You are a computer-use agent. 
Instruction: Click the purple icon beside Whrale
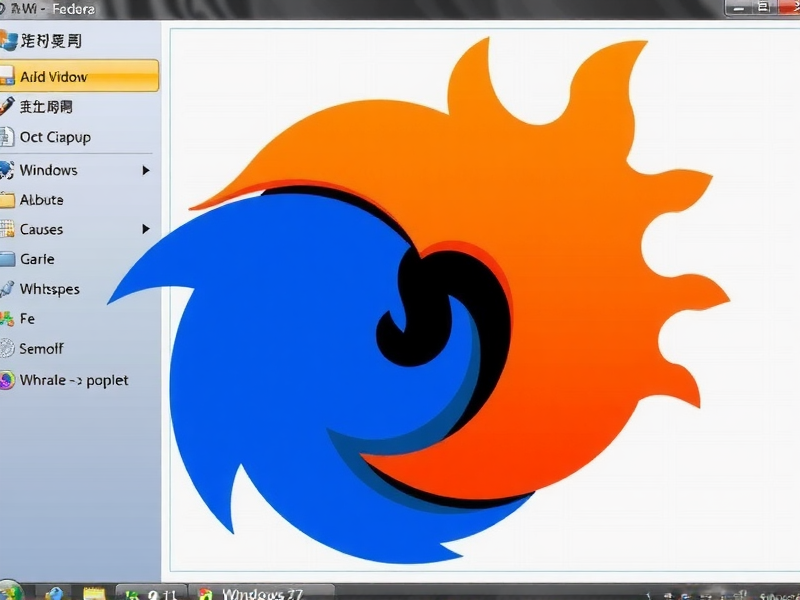10,380
